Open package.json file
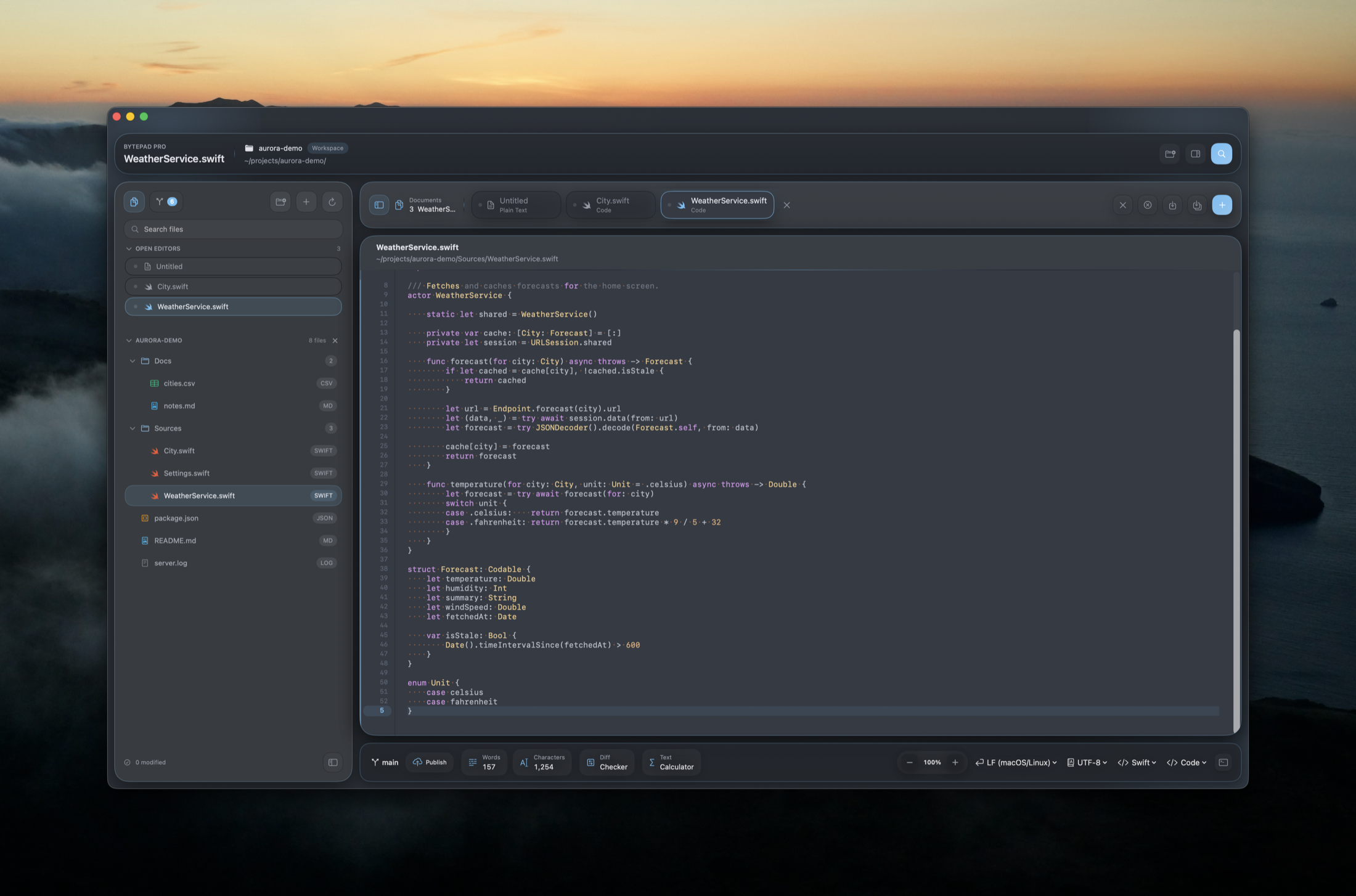This screenshot has height=896, width=1356. click(x=233, y=518)
